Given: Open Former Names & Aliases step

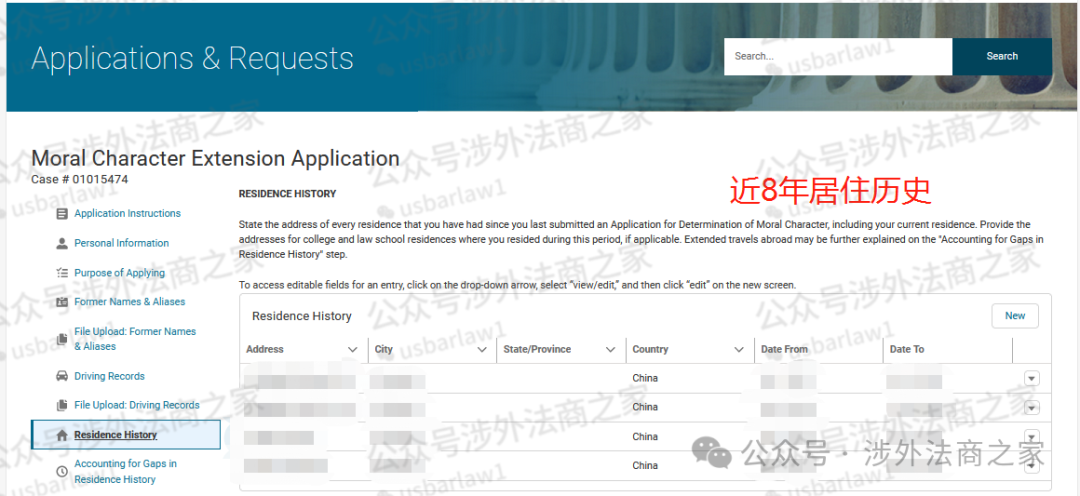Looking at the screenshot, I should [129, 302].
